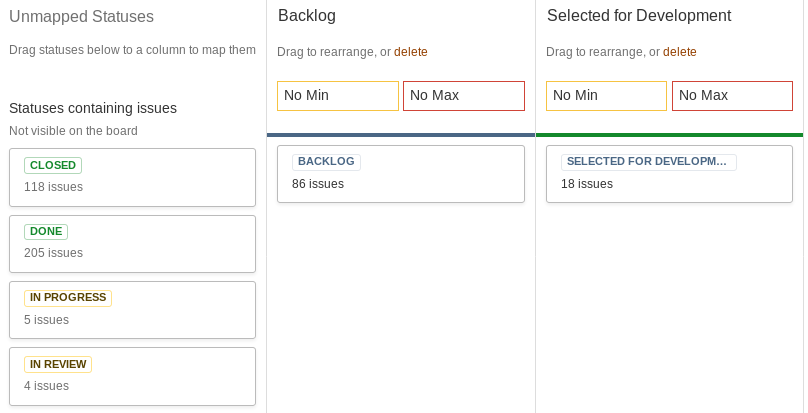Click the green bar under Selected for Development

(669, 135)
